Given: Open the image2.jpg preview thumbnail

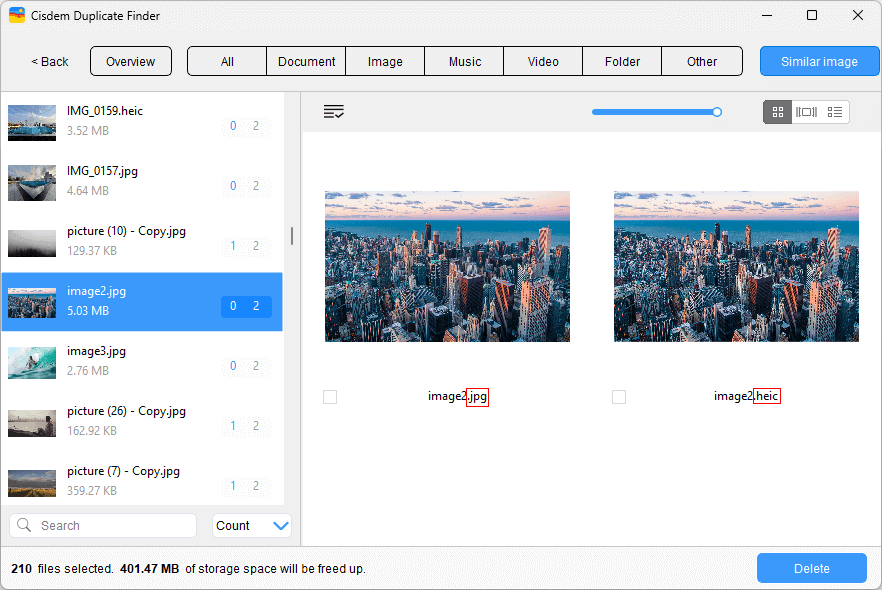Looking at the screenshot, I should click(447, 266).
